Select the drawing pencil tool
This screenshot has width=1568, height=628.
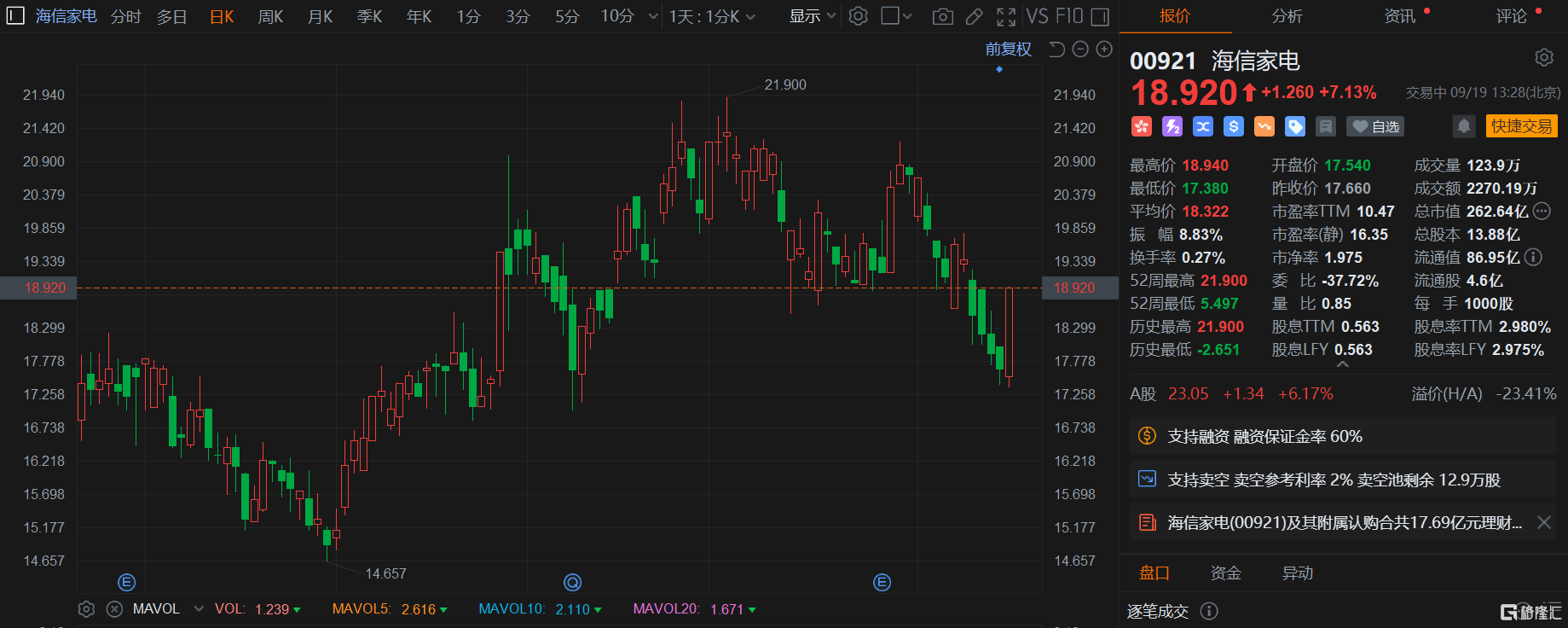coord(974,16)
